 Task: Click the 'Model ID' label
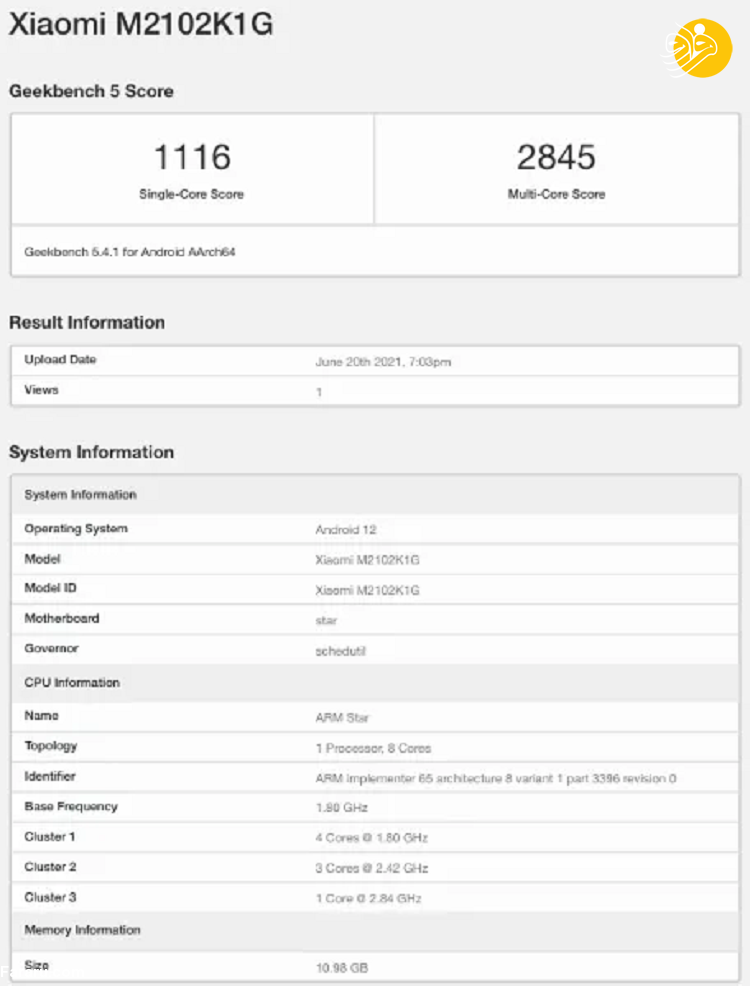[x=50, y=588]
